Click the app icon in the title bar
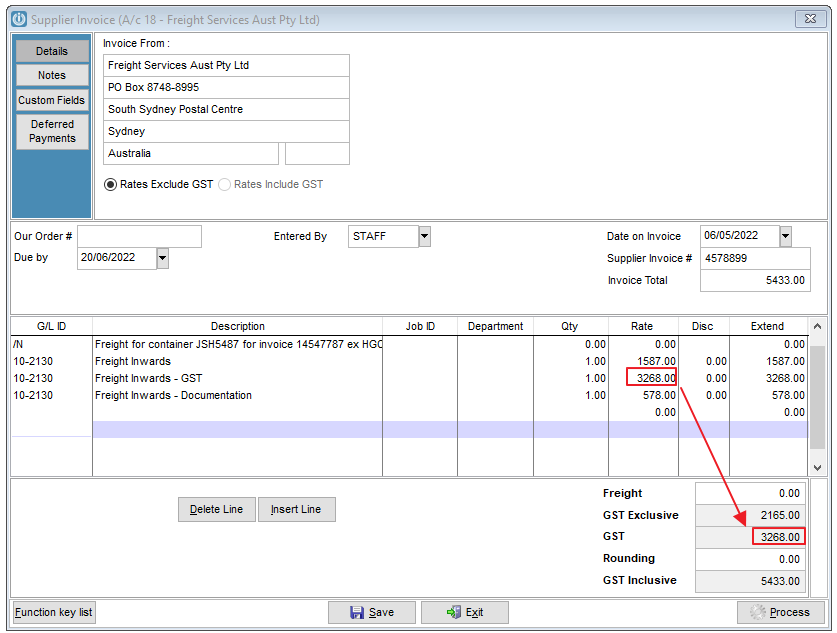This screenshot has width=837, height=633. pos(19,19)
